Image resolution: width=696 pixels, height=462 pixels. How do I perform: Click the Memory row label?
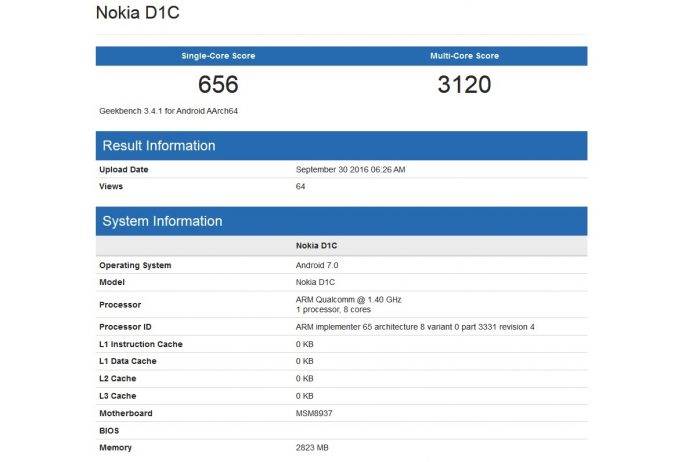pos(115,448)
